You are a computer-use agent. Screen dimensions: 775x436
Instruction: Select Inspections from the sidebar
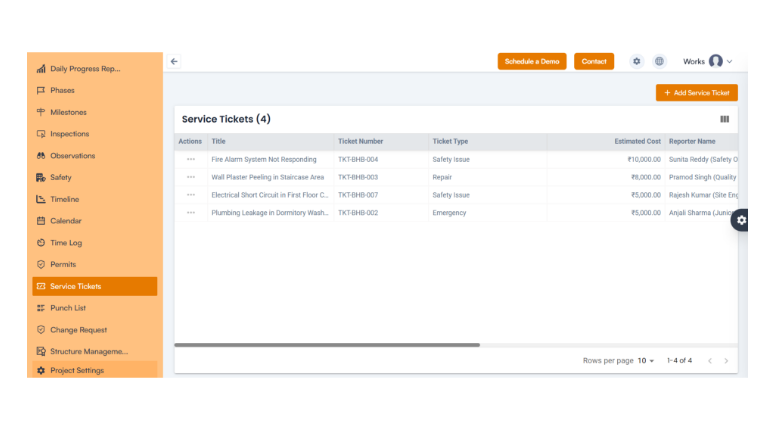click(69, 134)
